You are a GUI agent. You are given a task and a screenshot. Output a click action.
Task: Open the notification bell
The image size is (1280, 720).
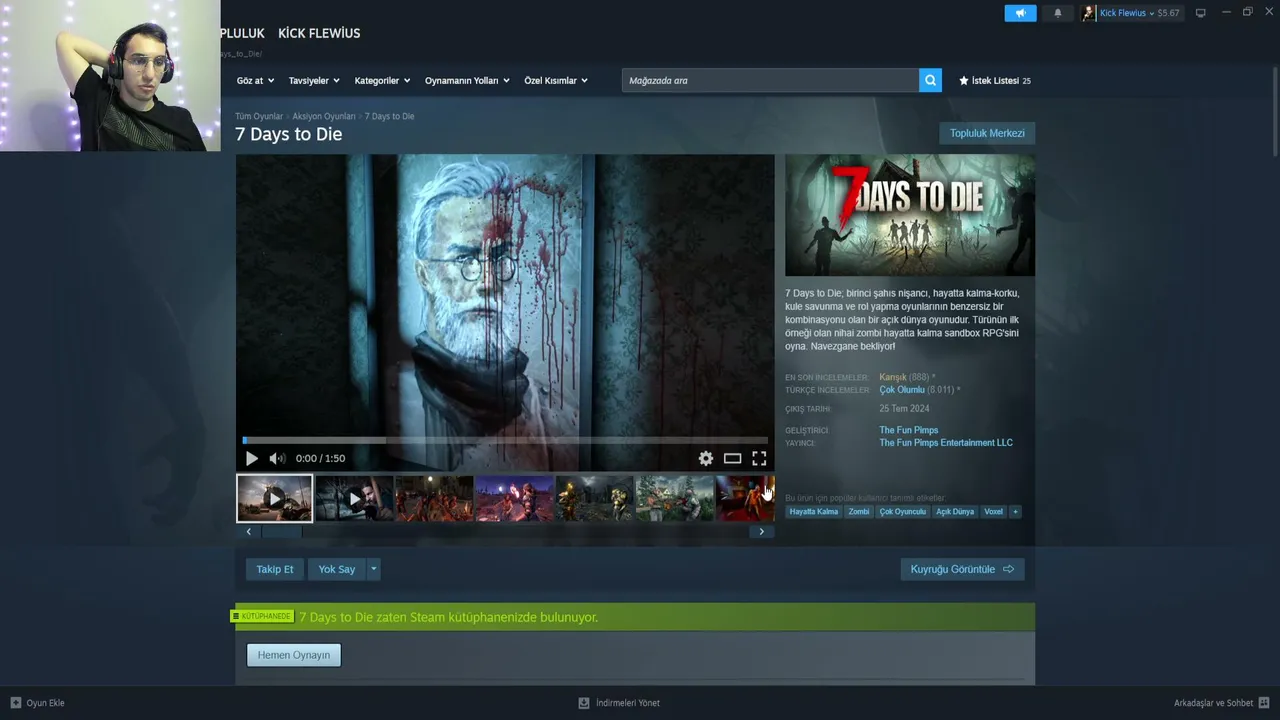[1058, 13]
